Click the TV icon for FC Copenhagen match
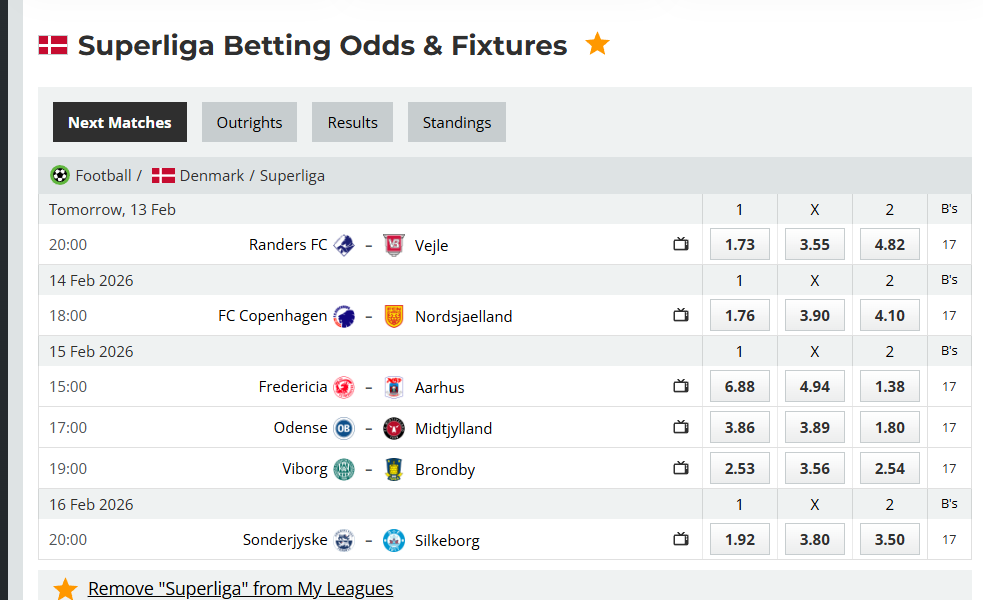The width and height of the screenshot is (983, 600). pyautogui.click(x=681, y=315)
